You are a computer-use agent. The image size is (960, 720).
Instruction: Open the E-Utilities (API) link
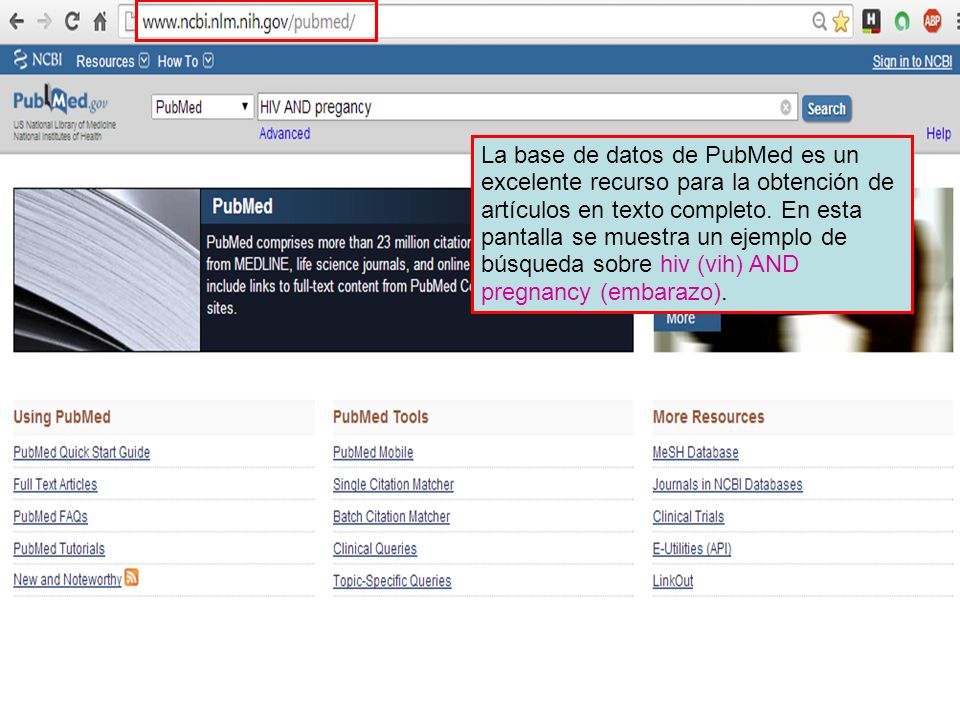click(692, 549)
